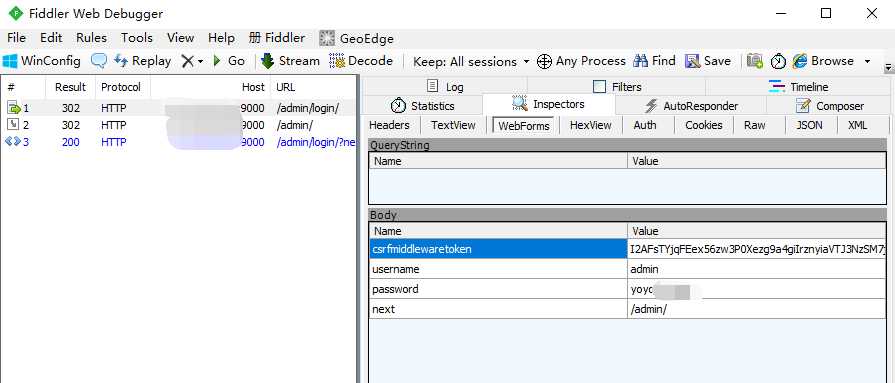This screenshot has height=383, width=895.
Task: Click the password name cell
Action: point(498,289)
